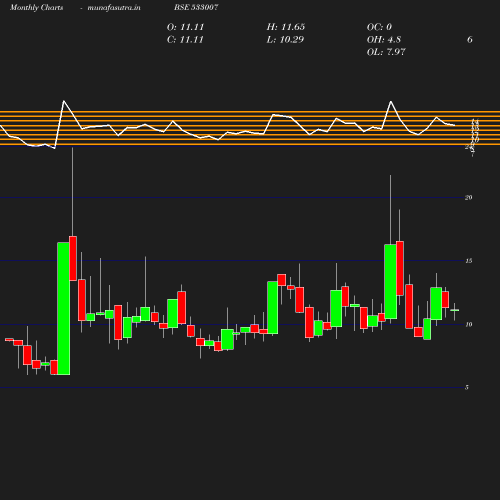The height and width of the screenshot is (500, 500).
Task: Click the '20' price axis label
Action: pos(469,198)
